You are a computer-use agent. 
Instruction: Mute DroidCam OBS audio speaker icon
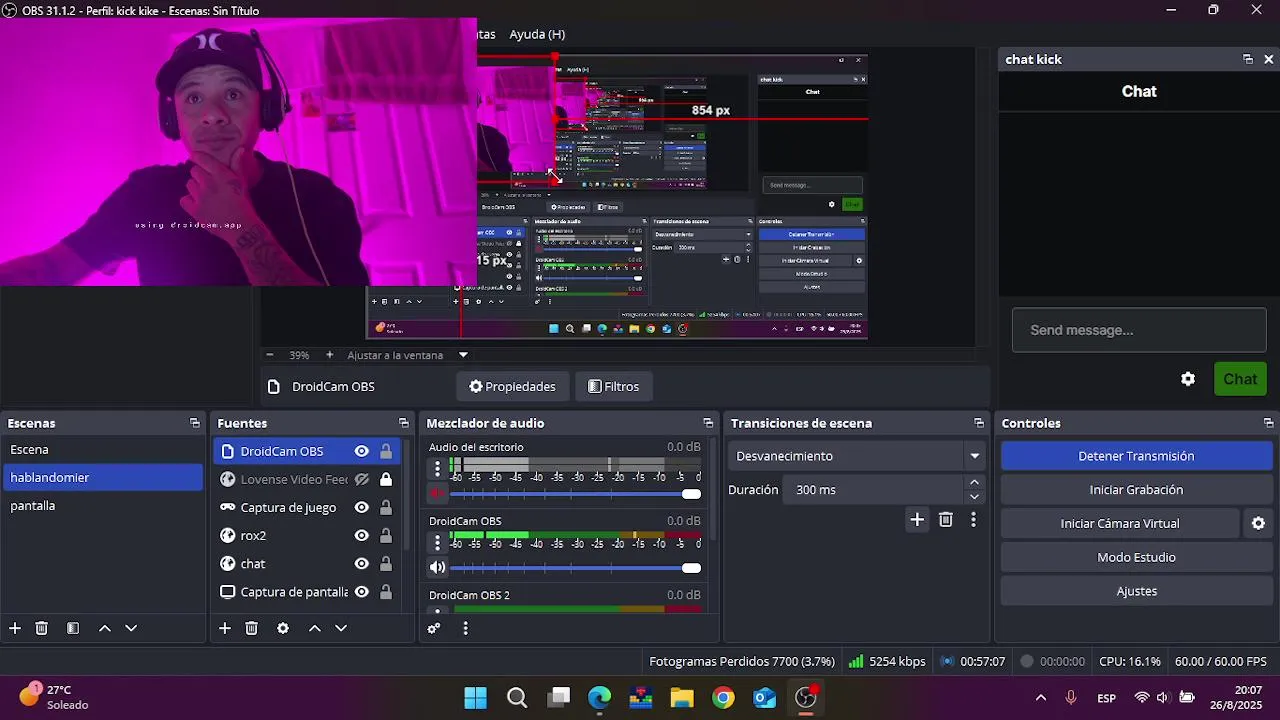(x=437, y=568)
